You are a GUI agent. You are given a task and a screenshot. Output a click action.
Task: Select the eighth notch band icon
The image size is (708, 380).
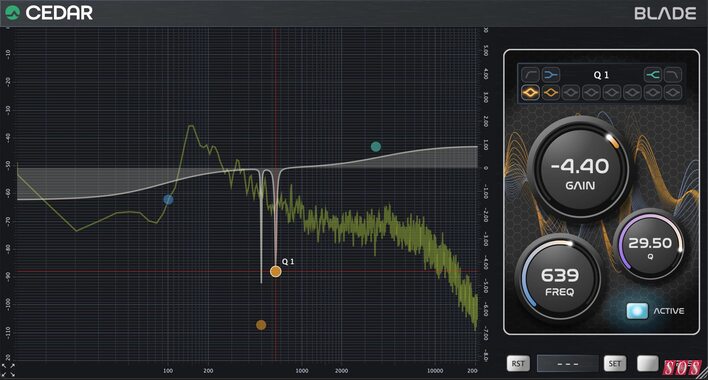click(673, 93)
